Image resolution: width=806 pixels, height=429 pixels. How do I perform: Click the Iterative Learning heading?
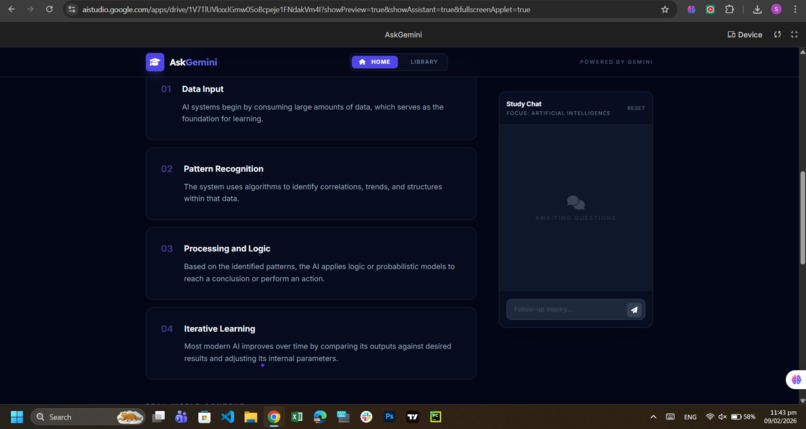(x=219, y=329)
